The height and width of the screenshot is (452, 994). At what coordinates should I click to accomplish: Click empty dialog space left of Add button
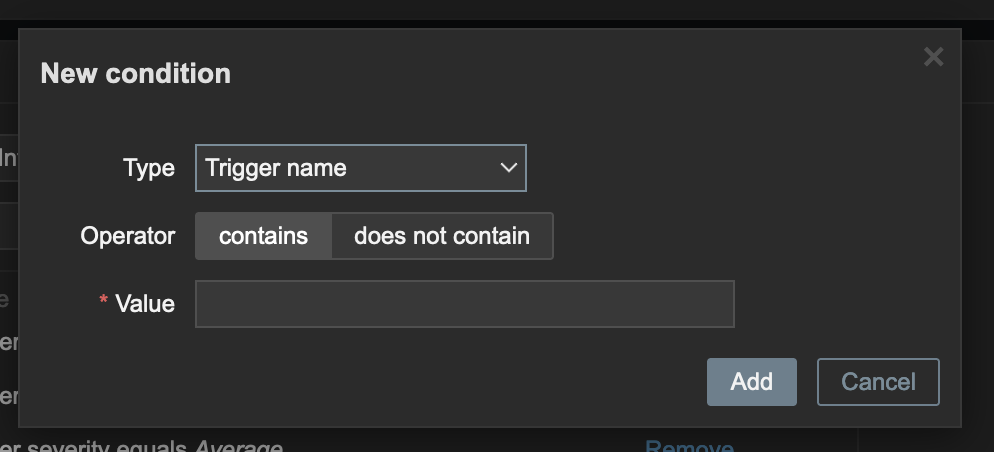400,382
